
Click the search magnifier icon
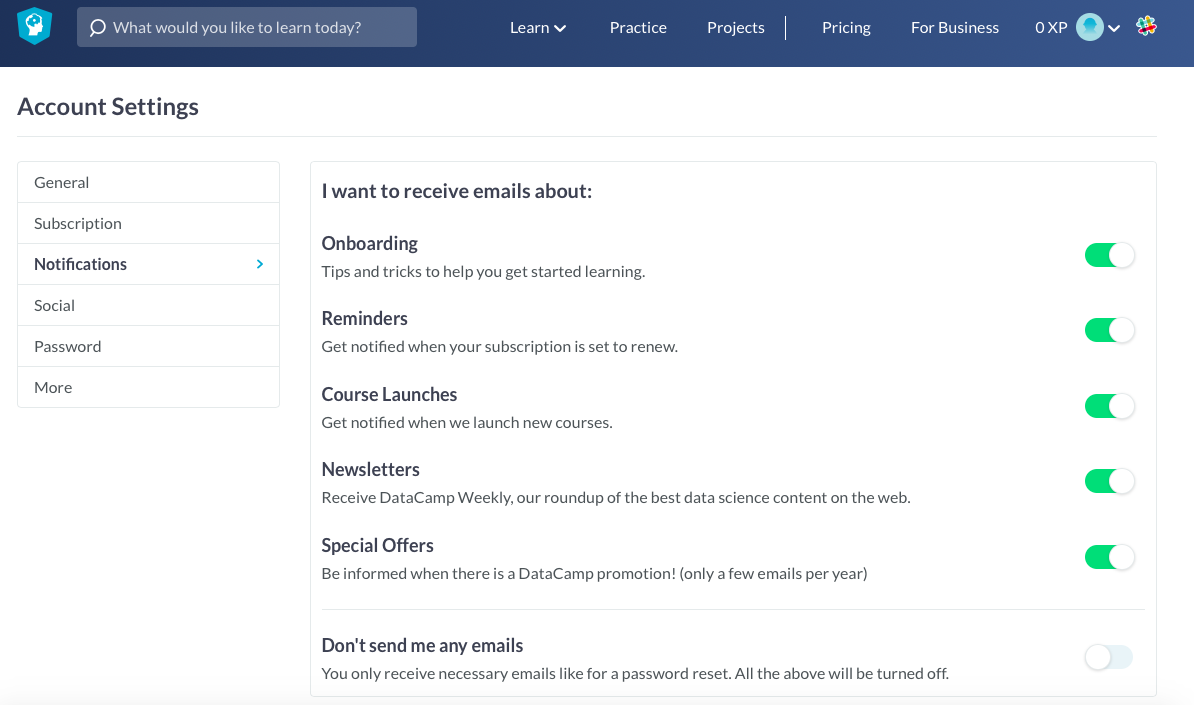(x=97, y=28)
